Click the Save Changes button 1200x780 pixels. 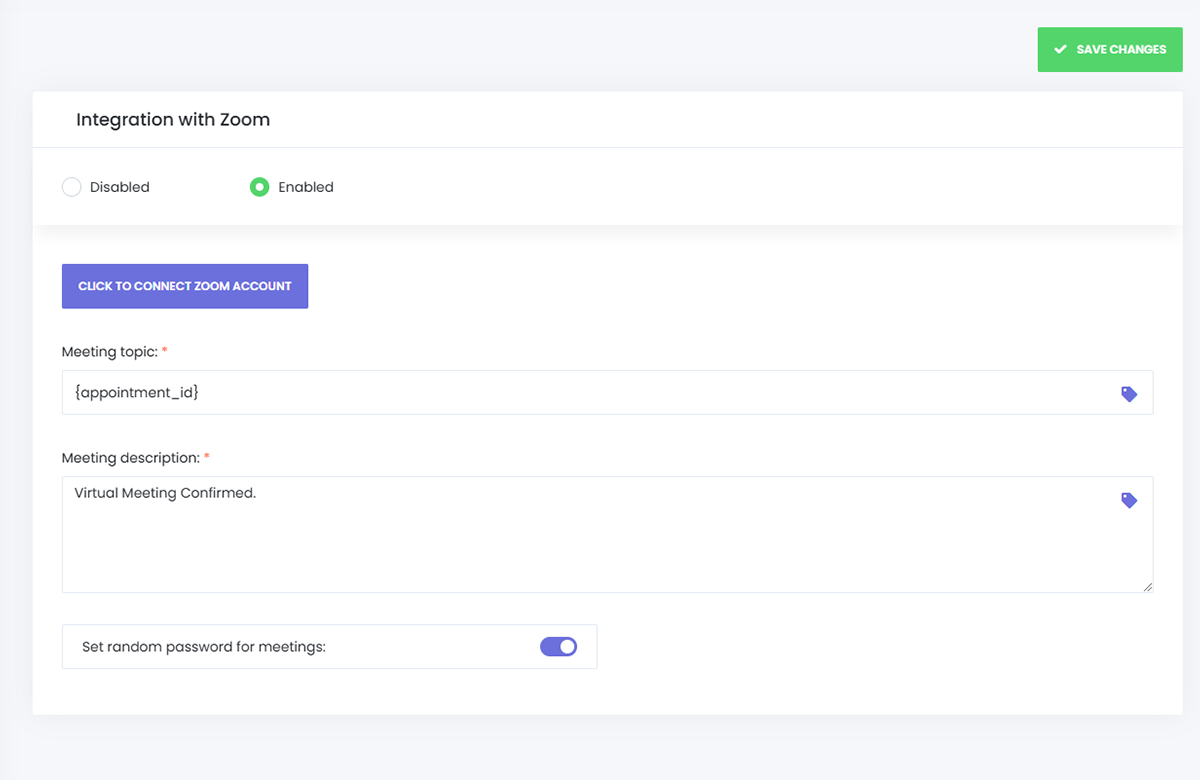1110,49
